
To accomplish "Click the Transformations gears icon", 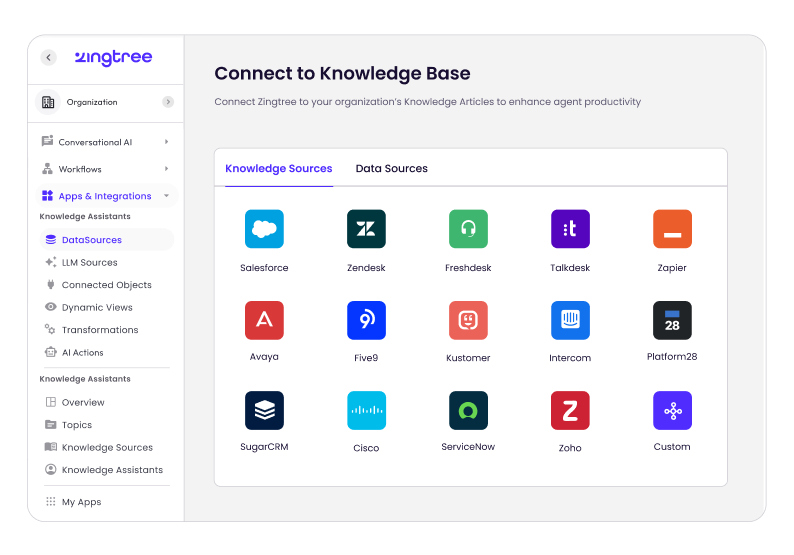I will tap(50, 329).
